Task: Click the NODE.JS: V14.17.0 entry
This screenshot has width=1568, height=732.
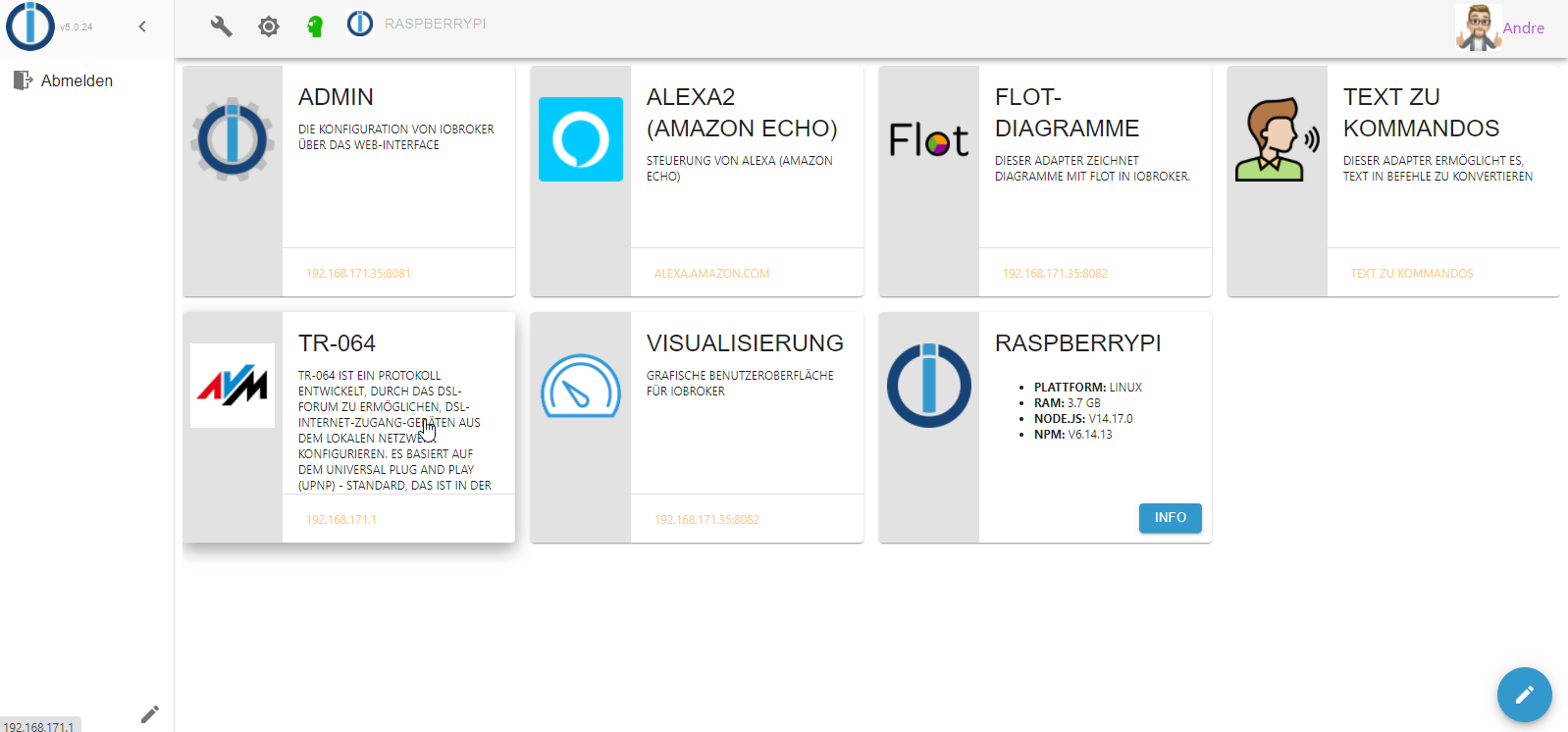Action: (x=1083, y=419)
